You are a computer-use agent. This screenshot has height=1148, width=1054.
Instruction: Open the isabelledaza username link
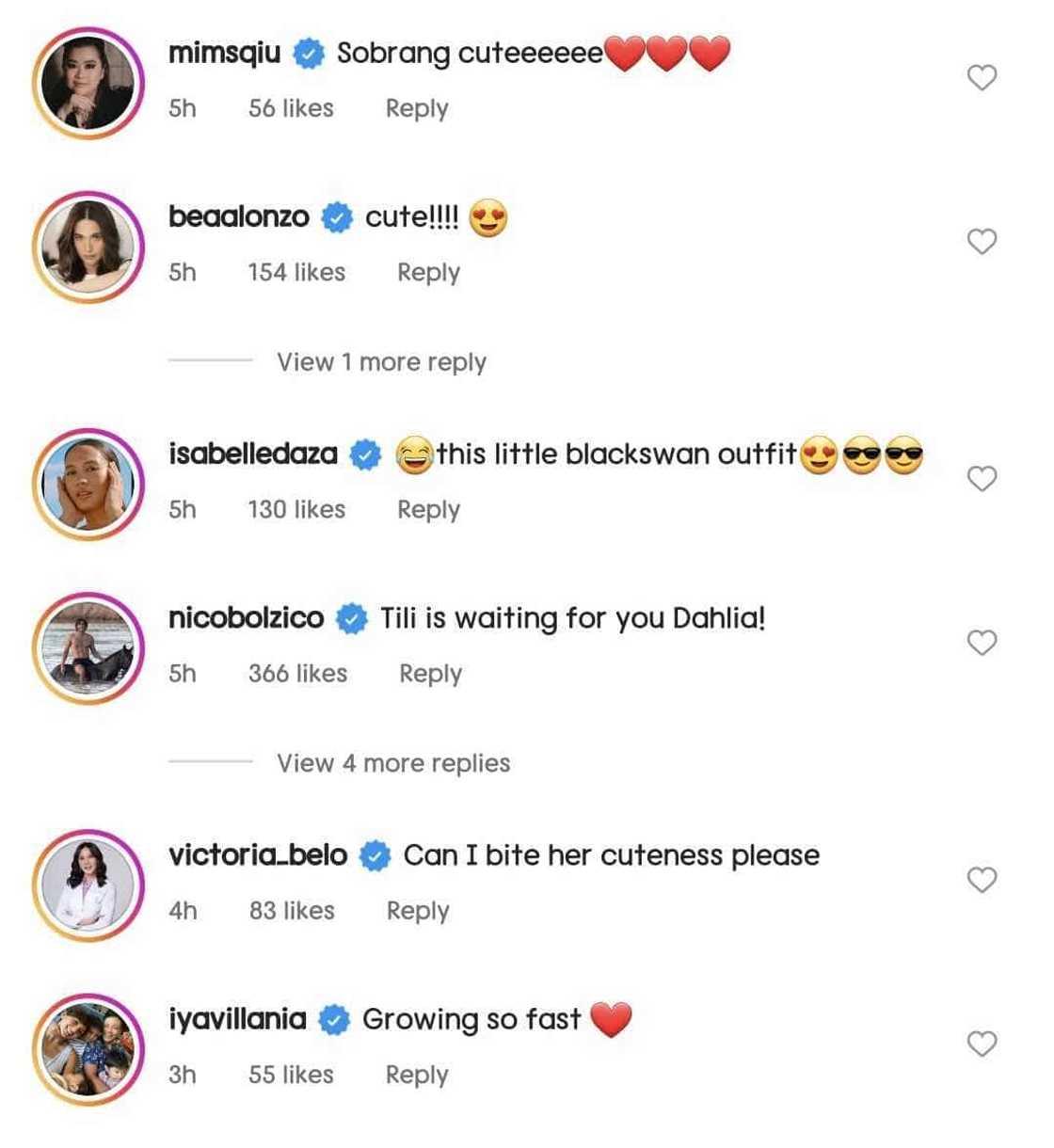(252, 454)
